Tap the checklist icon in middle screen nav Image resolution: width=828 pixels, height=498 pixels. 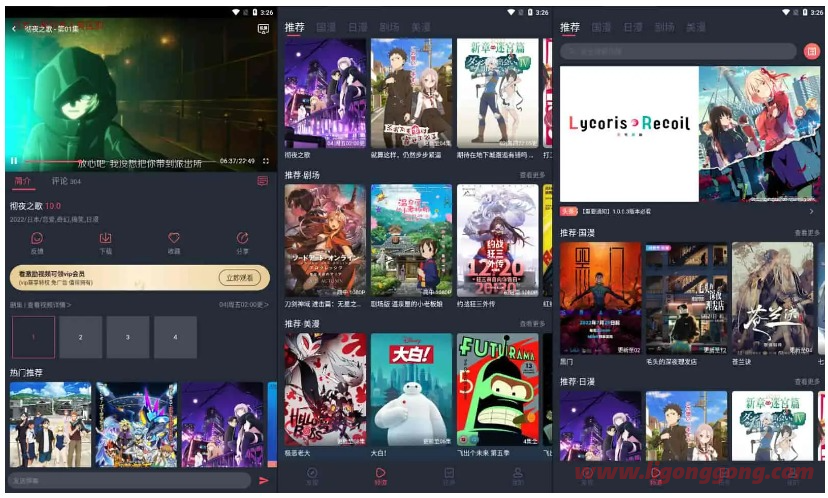click(x=449, y=475)
